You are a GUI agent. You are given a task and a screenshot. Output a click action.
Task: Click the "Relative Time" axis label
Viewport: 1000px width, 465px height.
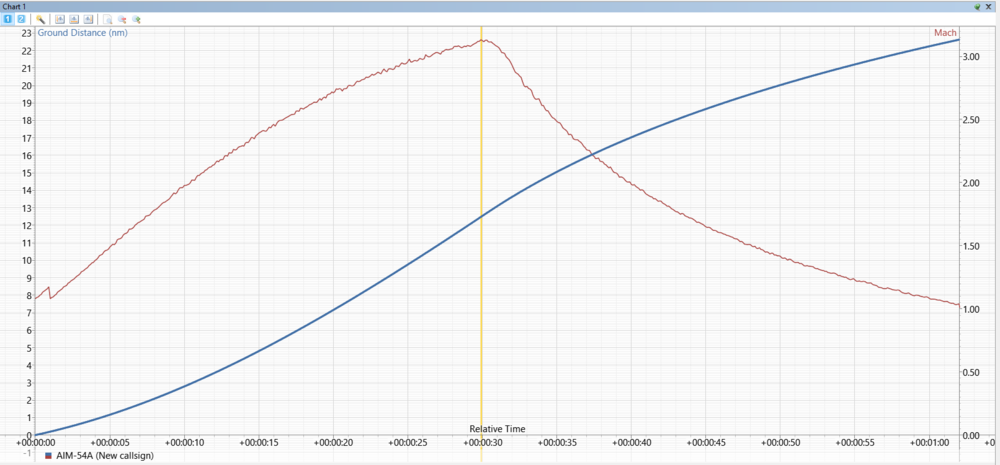point(497,429)
